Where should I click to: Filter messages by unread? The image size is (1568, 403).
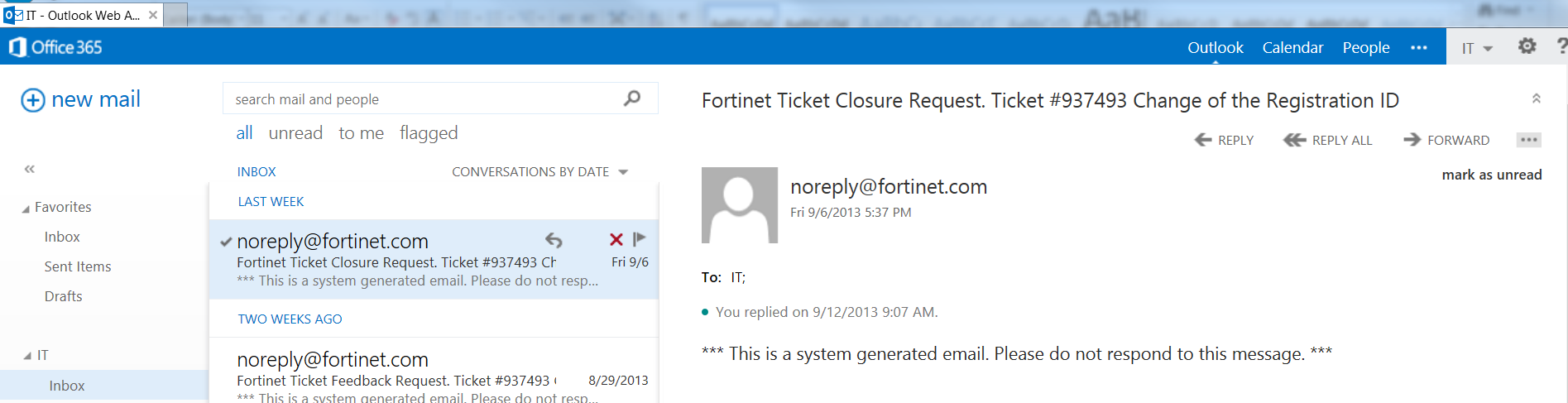point(295,133)
